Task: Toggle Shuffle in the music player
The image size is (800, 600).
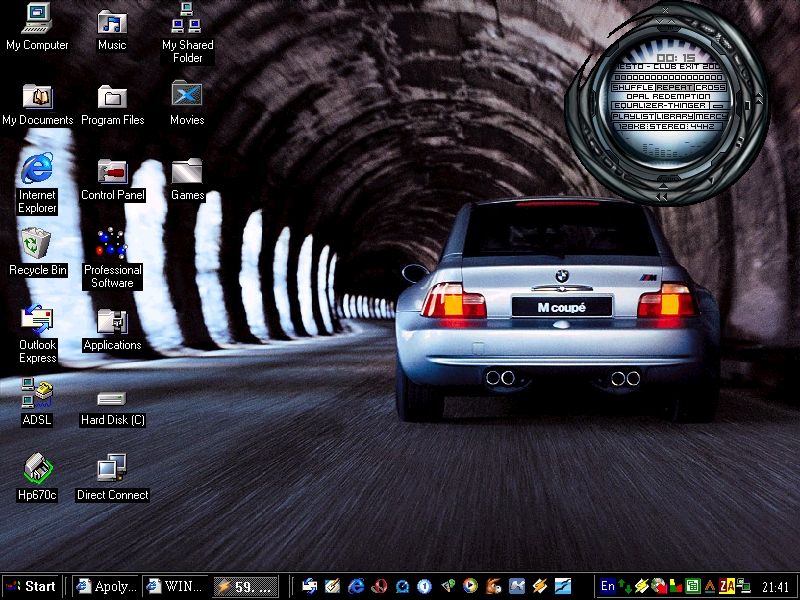Action: [632, 87]
